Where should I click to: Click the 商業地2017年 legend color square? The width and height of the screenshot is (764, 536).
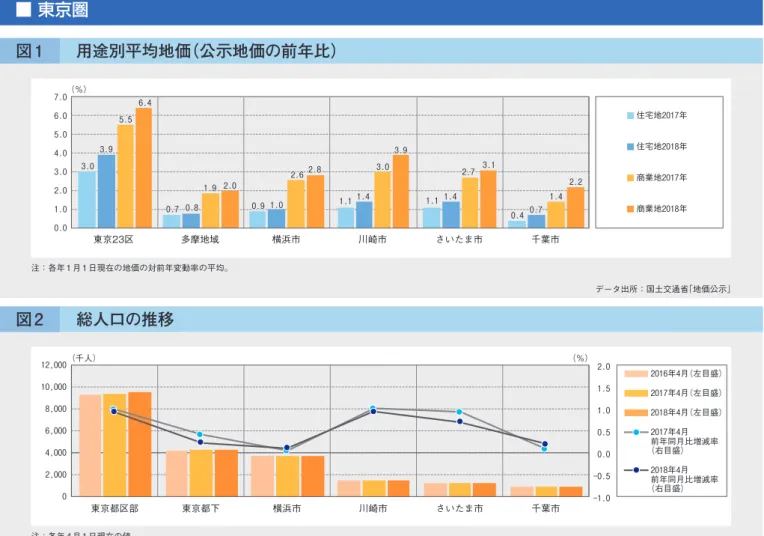click(x=630, y=178)
